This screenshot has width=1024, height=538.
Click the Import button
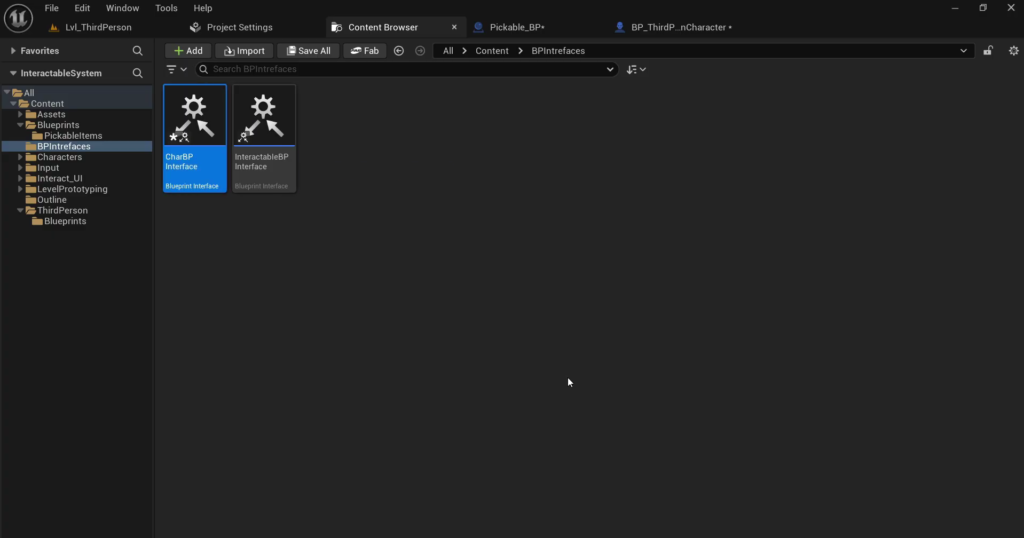[x=244, y=51]
